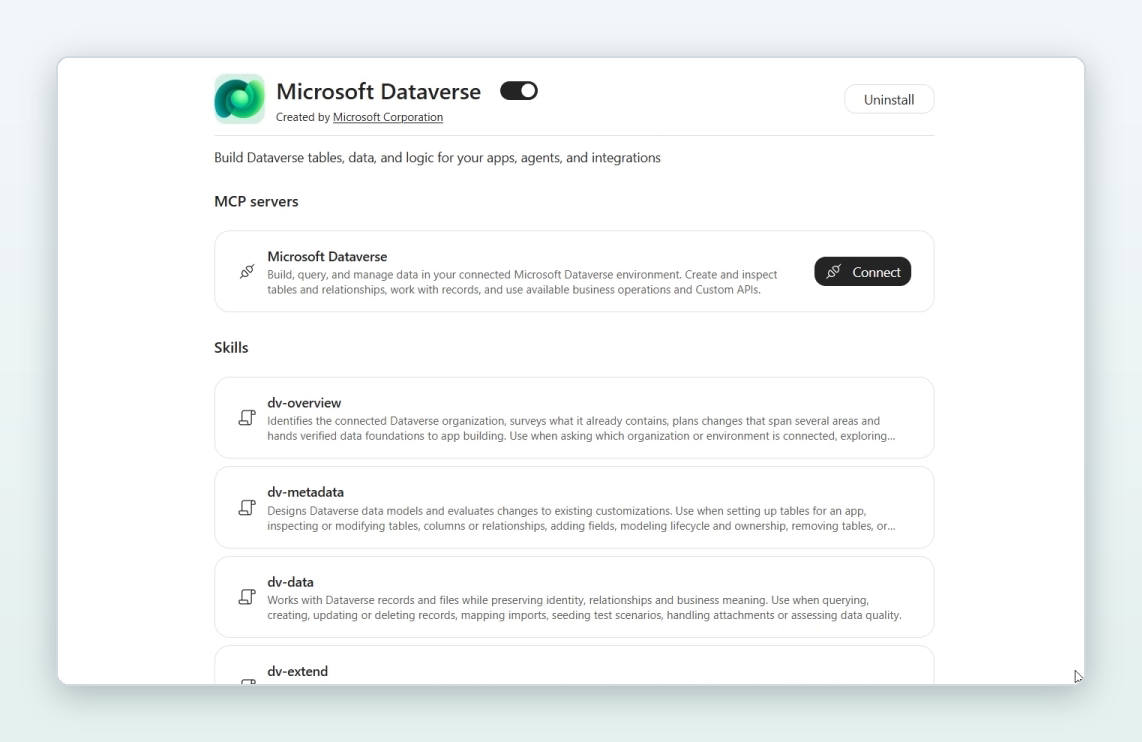Open the dv-extend skill title
The image size is (1142, 742).
click(297, 671)
